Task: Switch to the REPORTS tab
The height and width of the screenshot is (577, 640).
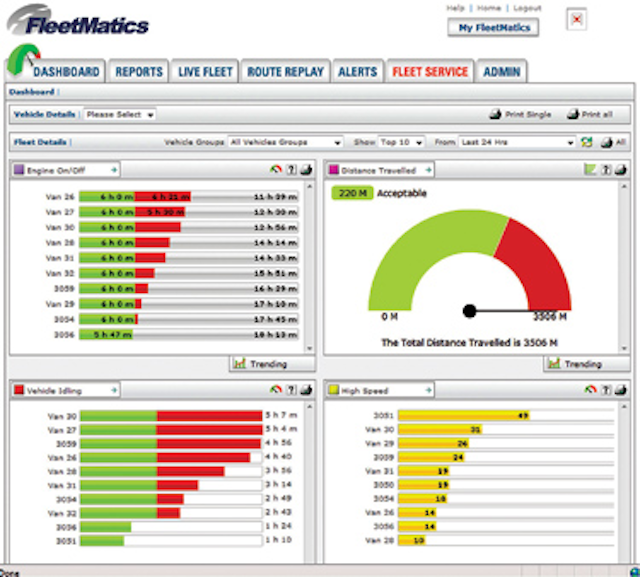Action: point(139,72)
